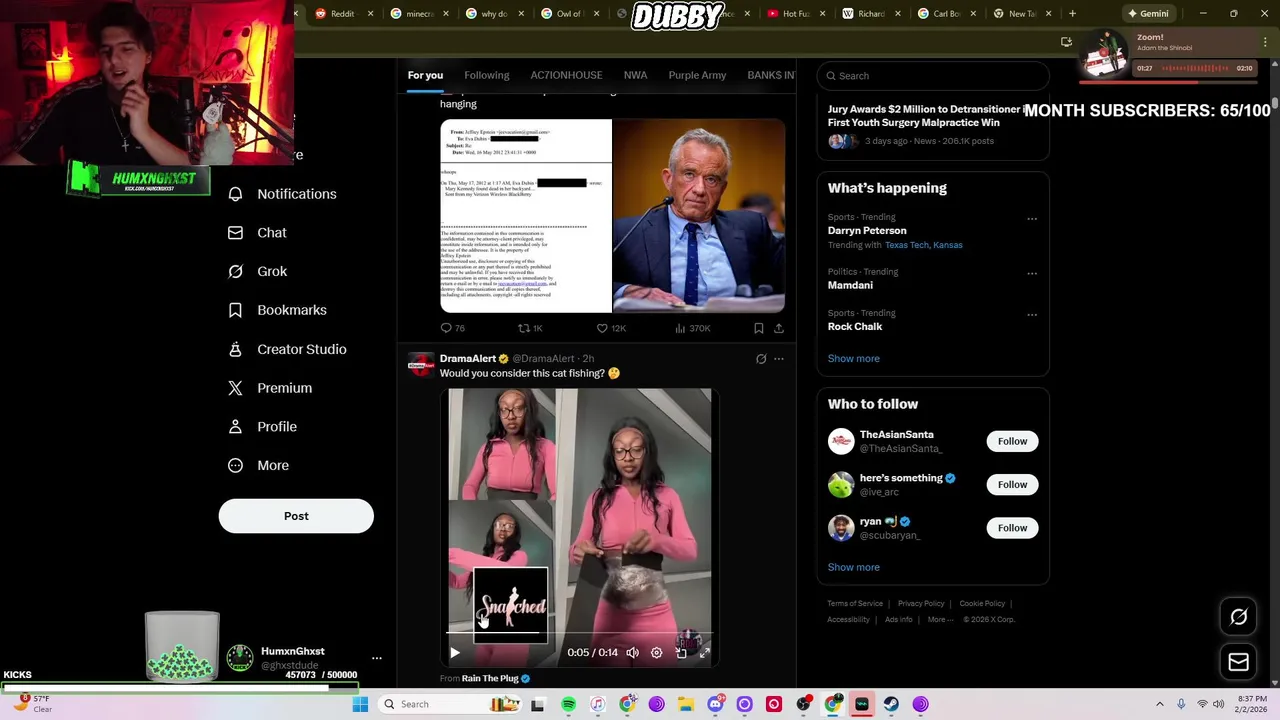Image resolution: width=1280 pixels, height=720 pixels.
Task: Like the post with 12K likes
Action: [610, 328]
